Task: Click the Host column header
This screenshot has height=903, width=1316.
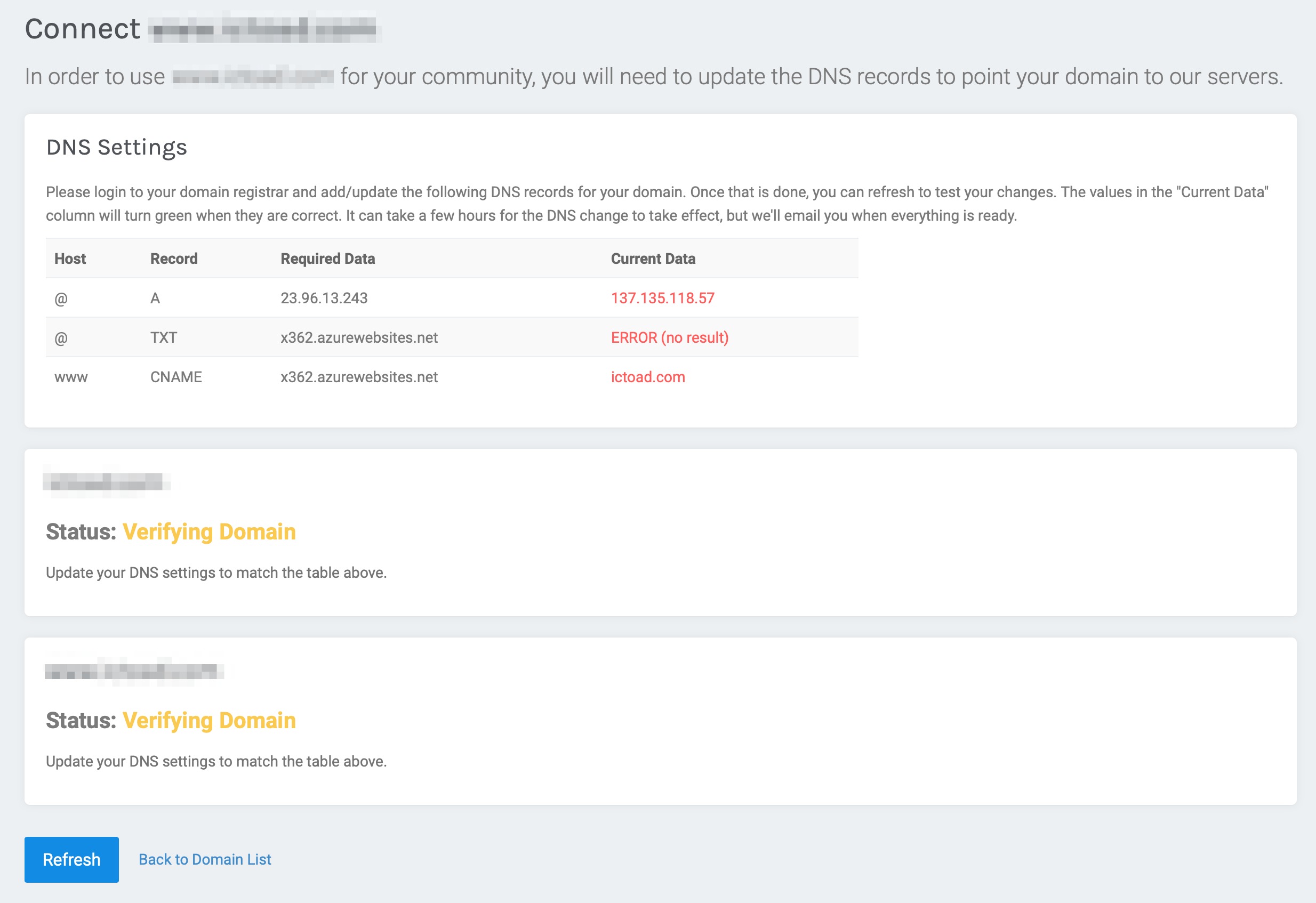Action: (70, 259)
